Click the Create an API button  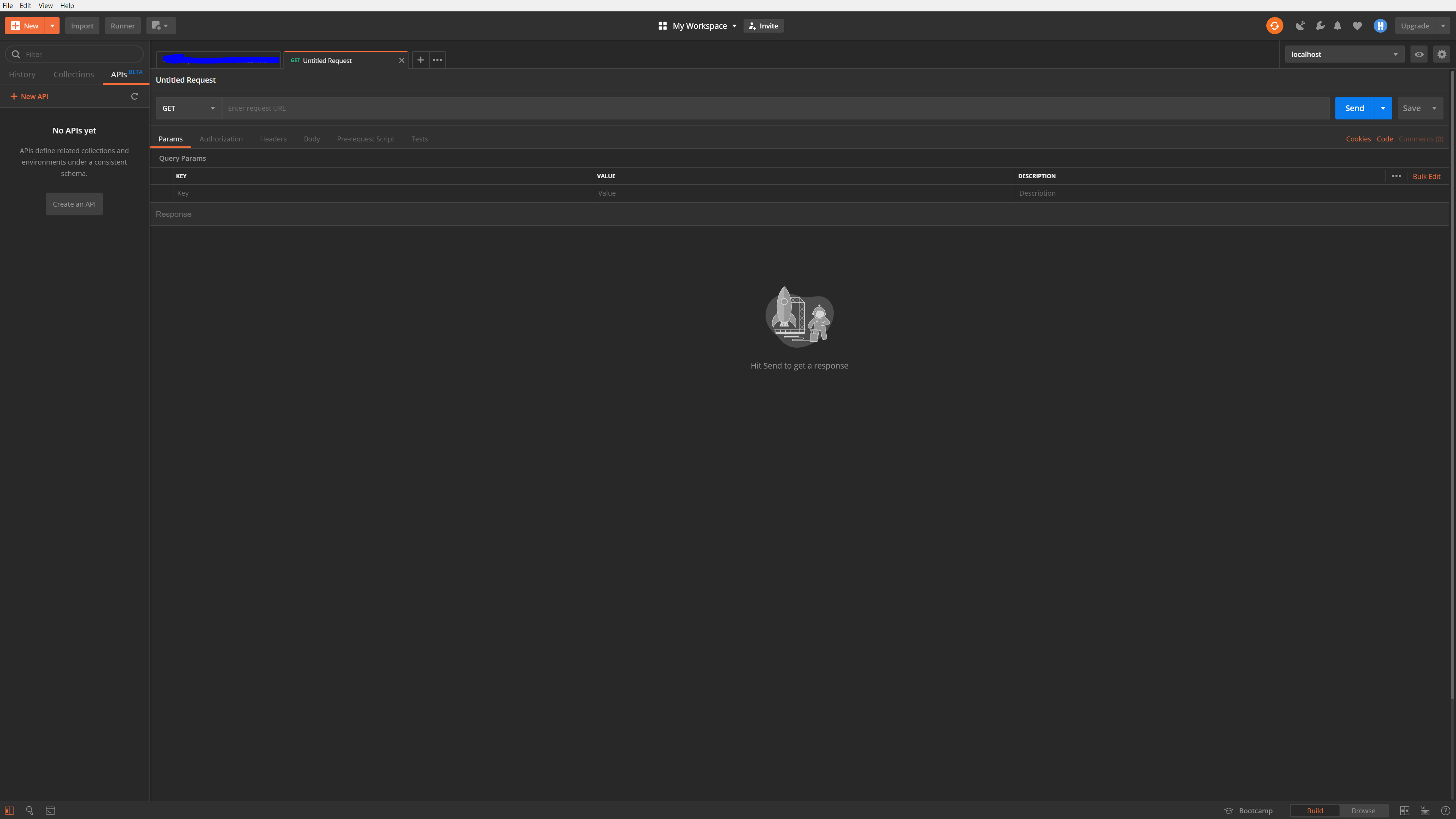pyautogui.click(x=74, y=204)
